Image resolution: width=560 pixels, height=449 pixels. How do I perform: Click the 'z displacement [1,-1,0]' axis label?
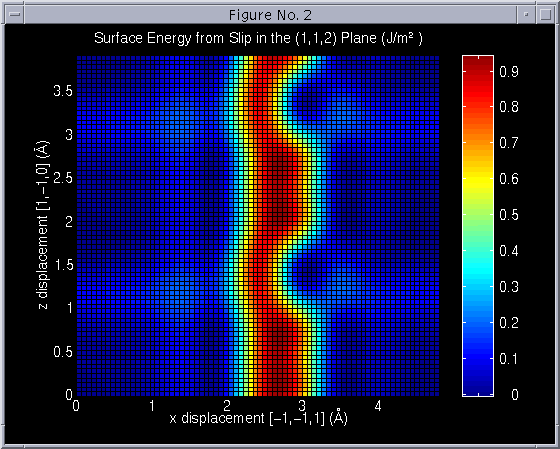[x=44, y=225]
